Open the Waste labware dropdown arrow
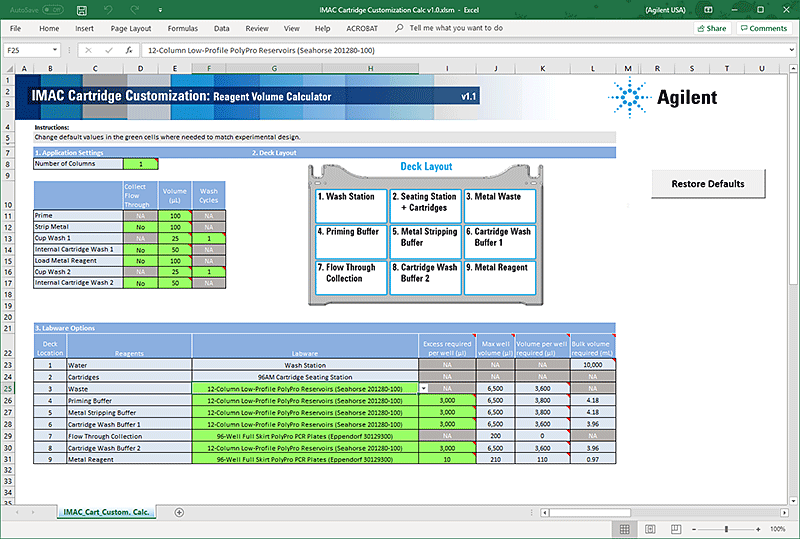The width and height of the screenshot is (800, 539). (x=424, y=387)
